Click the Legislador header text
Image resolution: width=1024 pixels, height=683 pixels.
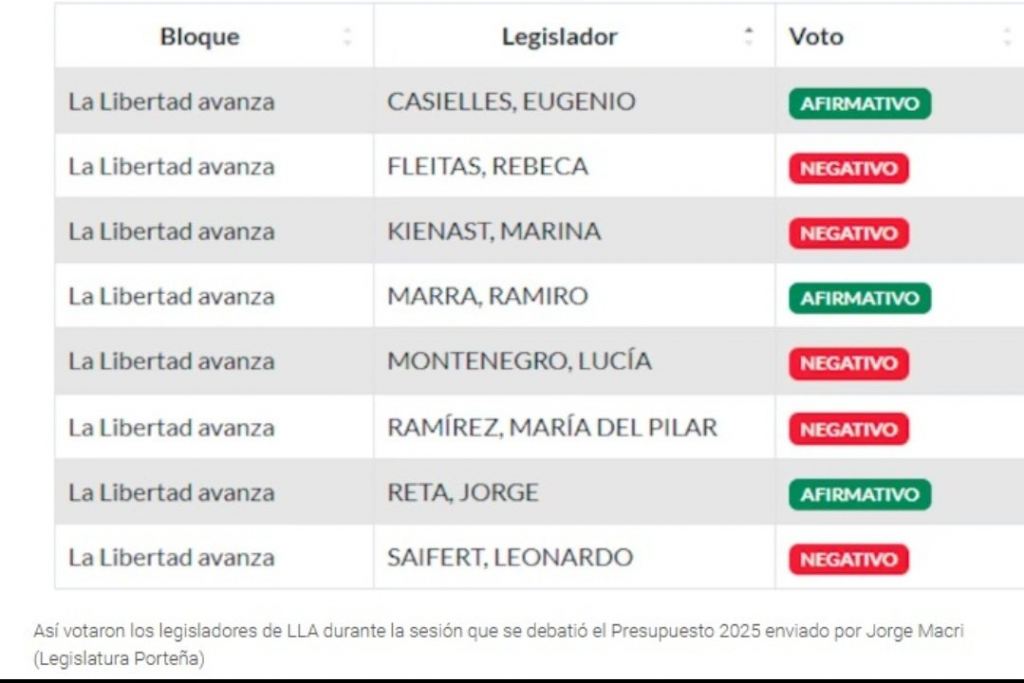(x=559, y=37)
